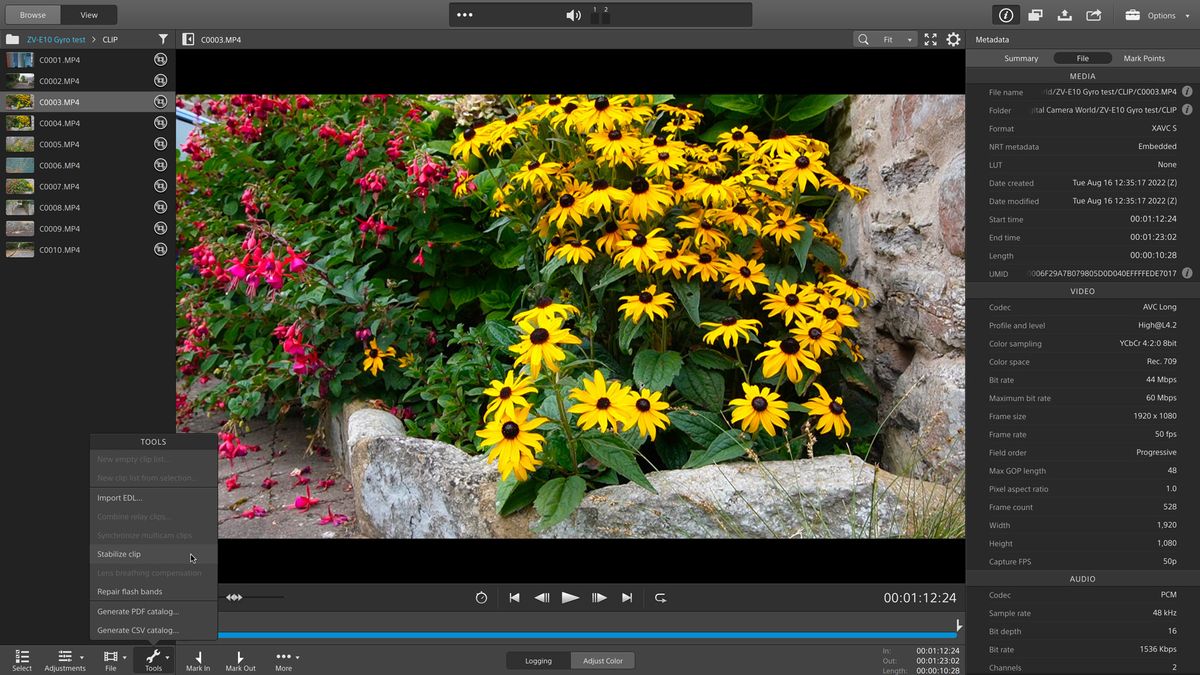The width and height of the screenshot is (1200, 675).
Task: Click the share/export icon in top toolbar
Action: pyautogui.click(x=1092, y=15)
